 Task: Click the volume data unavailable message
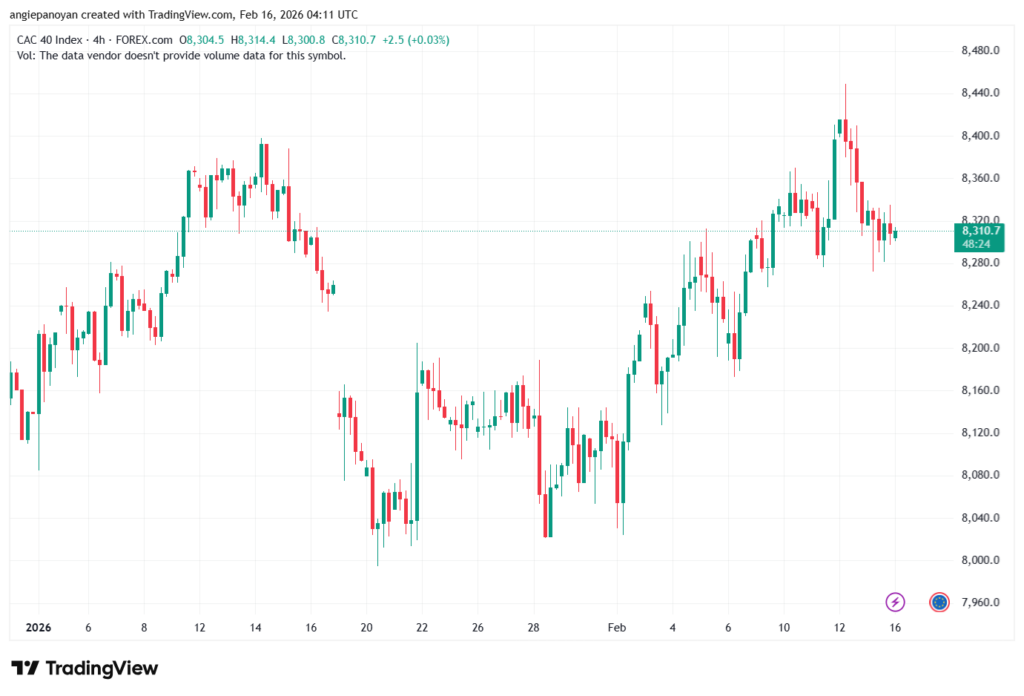pos(182,56)
